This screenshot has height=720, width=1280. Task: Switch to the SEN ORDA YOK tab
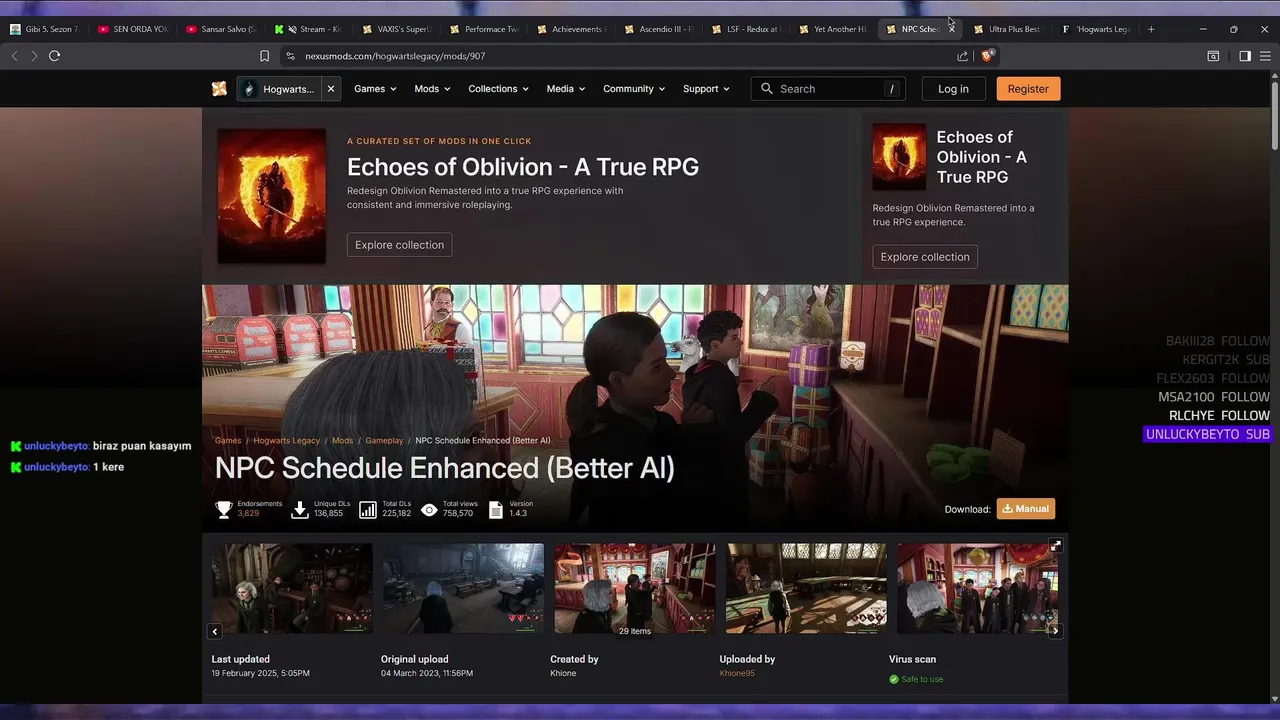pos(134,29)
